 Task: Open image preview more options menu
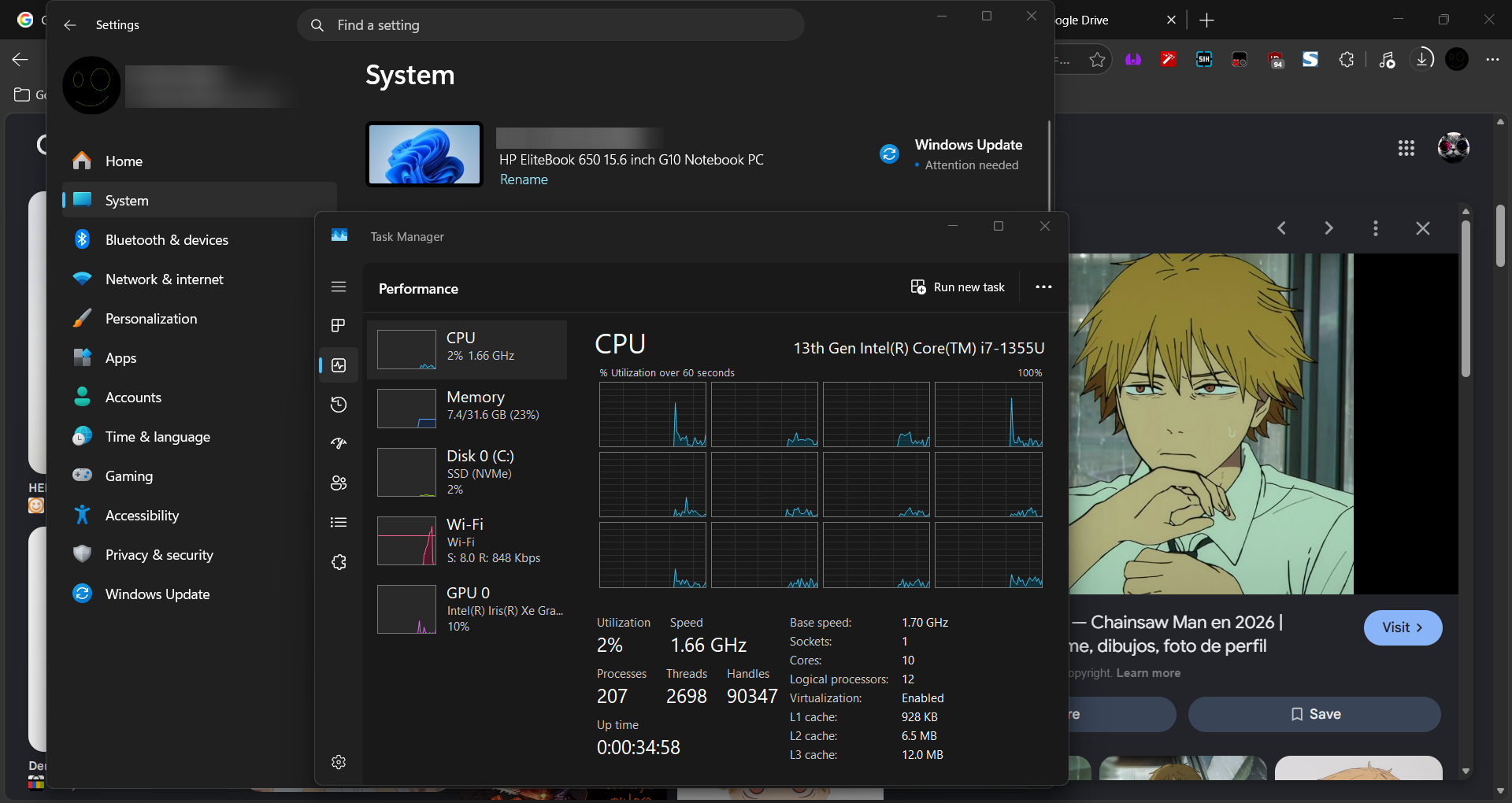1376,228
